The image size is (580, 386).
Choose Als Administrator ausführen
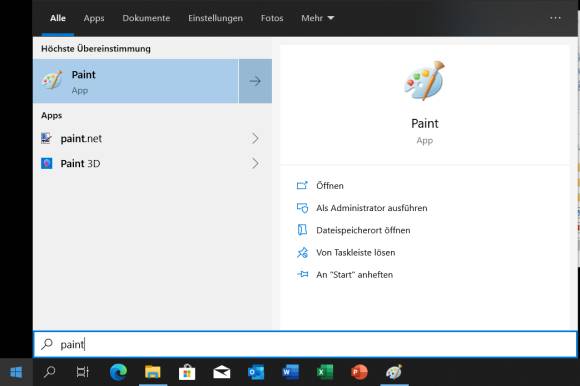point(371,208)
